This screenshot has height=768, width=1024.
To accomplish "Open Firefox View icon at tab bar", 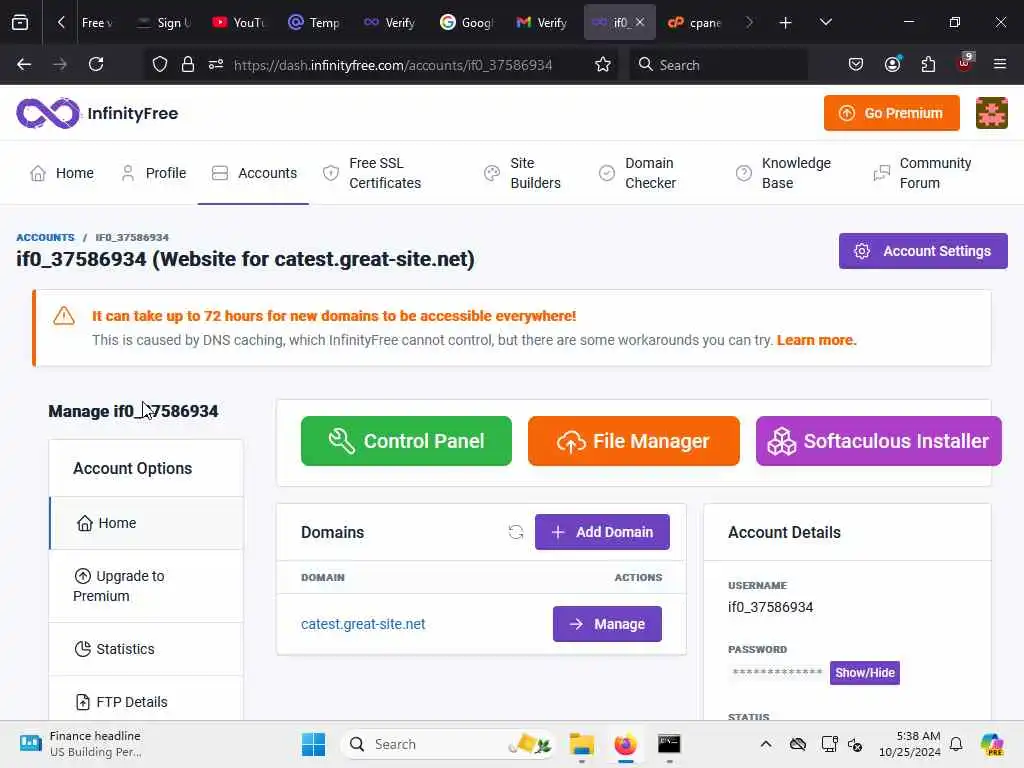I will 20,22.
